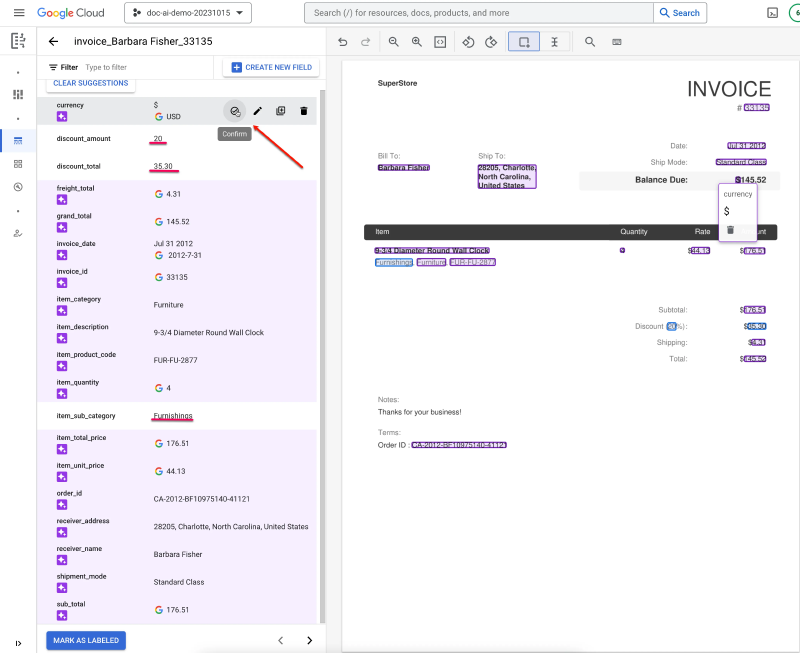Click the item_category value Furniture

(x=168, y=305)
